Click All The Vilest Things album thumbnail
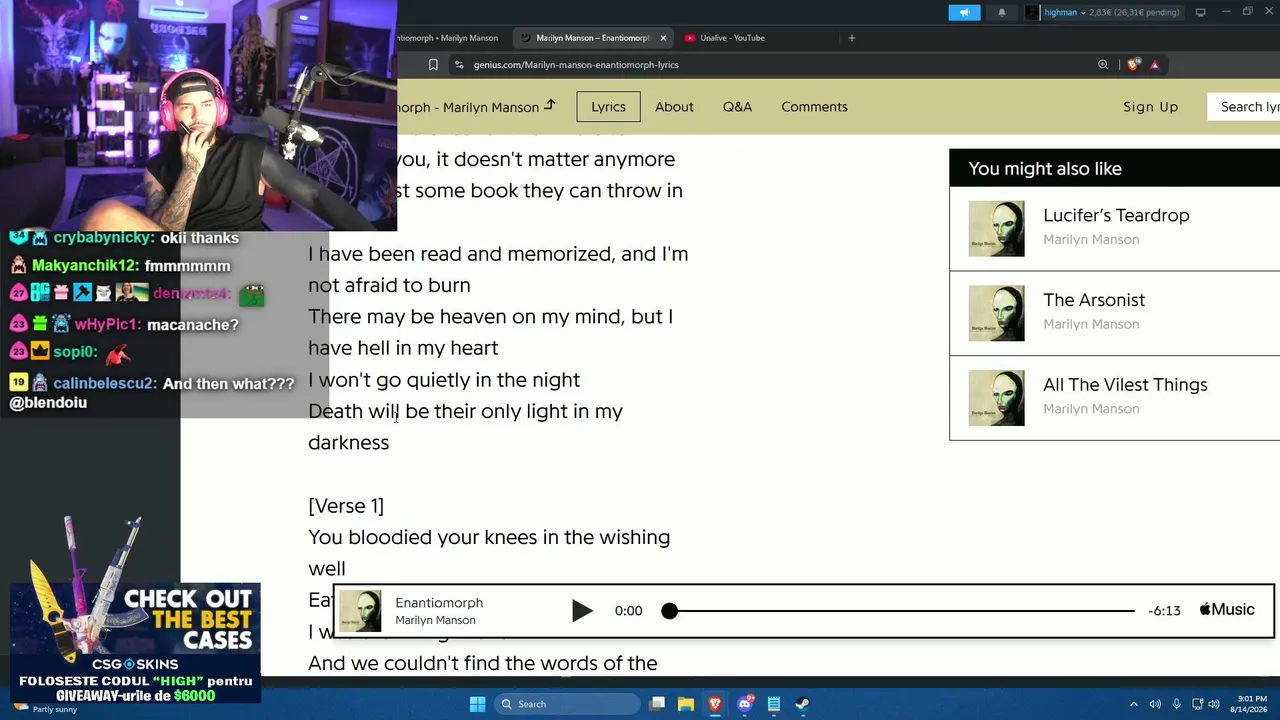Viewport: 1280px width, 720px height. pos(996,398)
